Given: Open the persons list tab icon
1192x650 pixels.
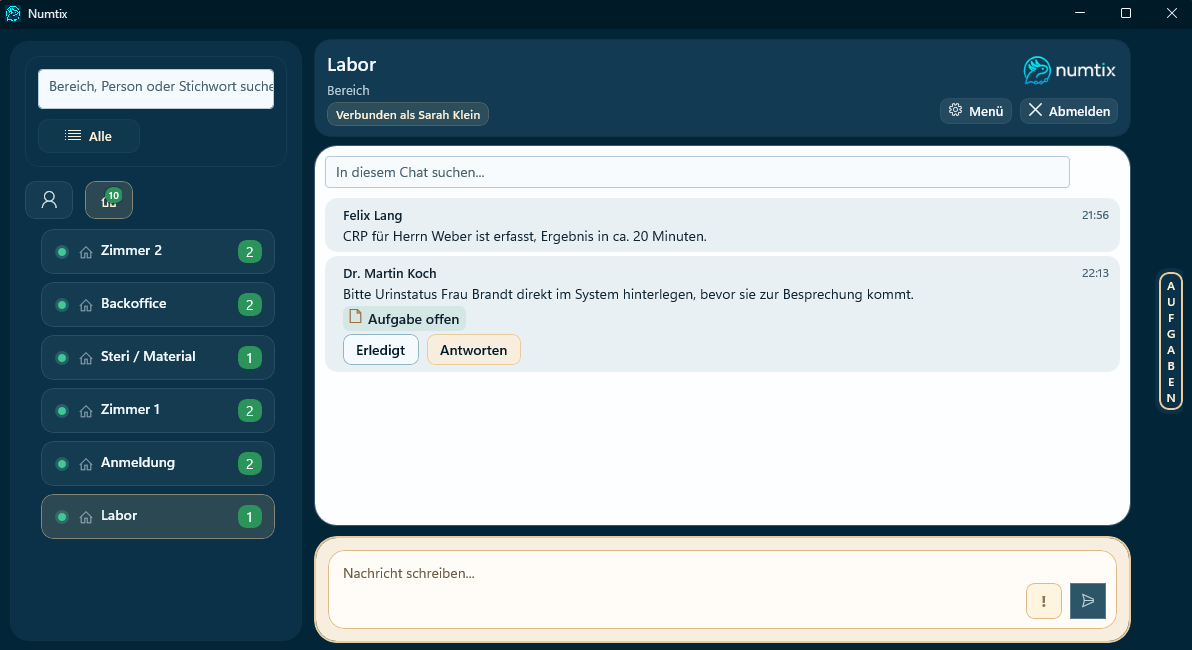Looking at the screenshot, I should pos(49,200).
